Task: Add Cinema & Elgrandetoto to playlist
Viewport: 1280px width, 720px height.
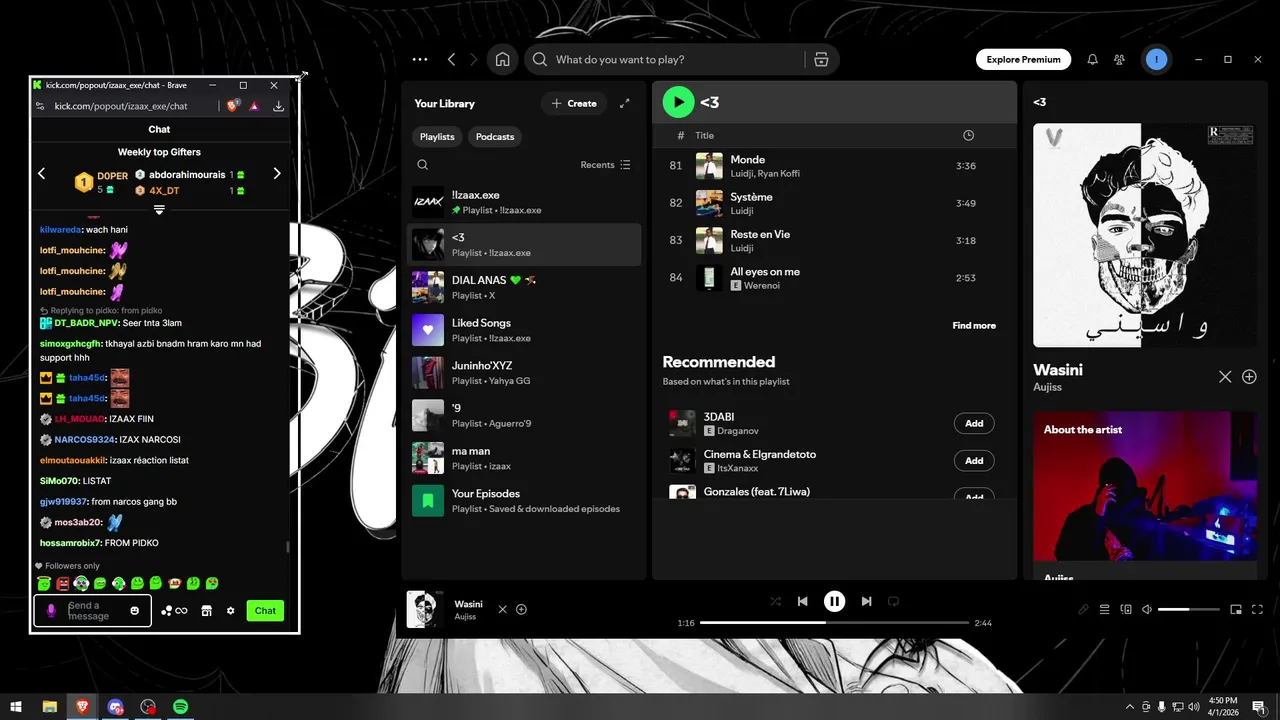Action: (x=974, y=461)
